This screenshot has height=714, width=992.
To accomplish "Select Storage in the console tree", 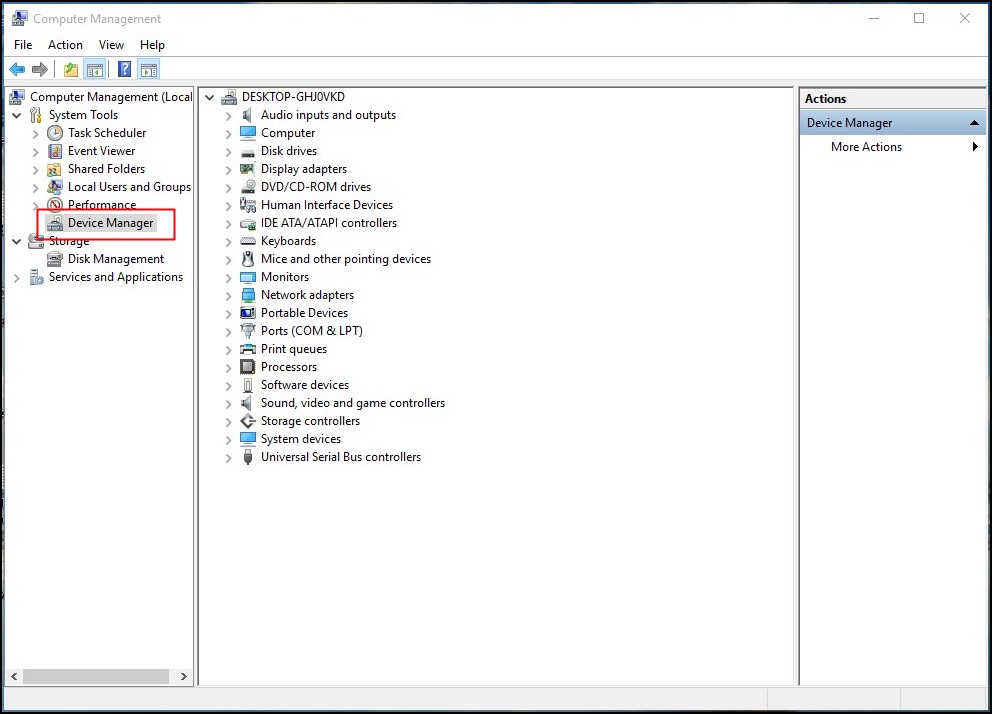I will point(69,241).
